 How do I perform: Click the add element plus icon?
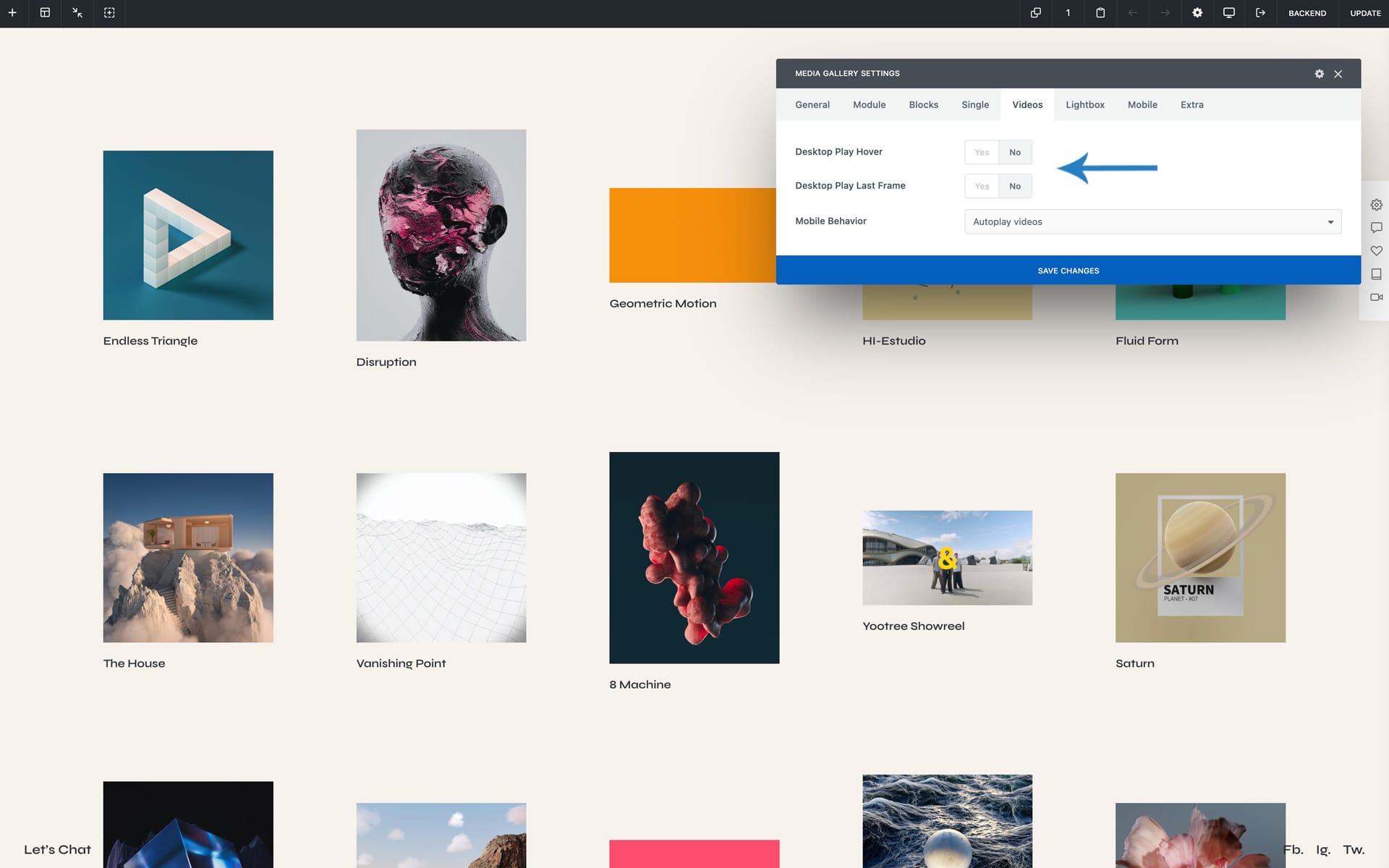pos(12,13)
